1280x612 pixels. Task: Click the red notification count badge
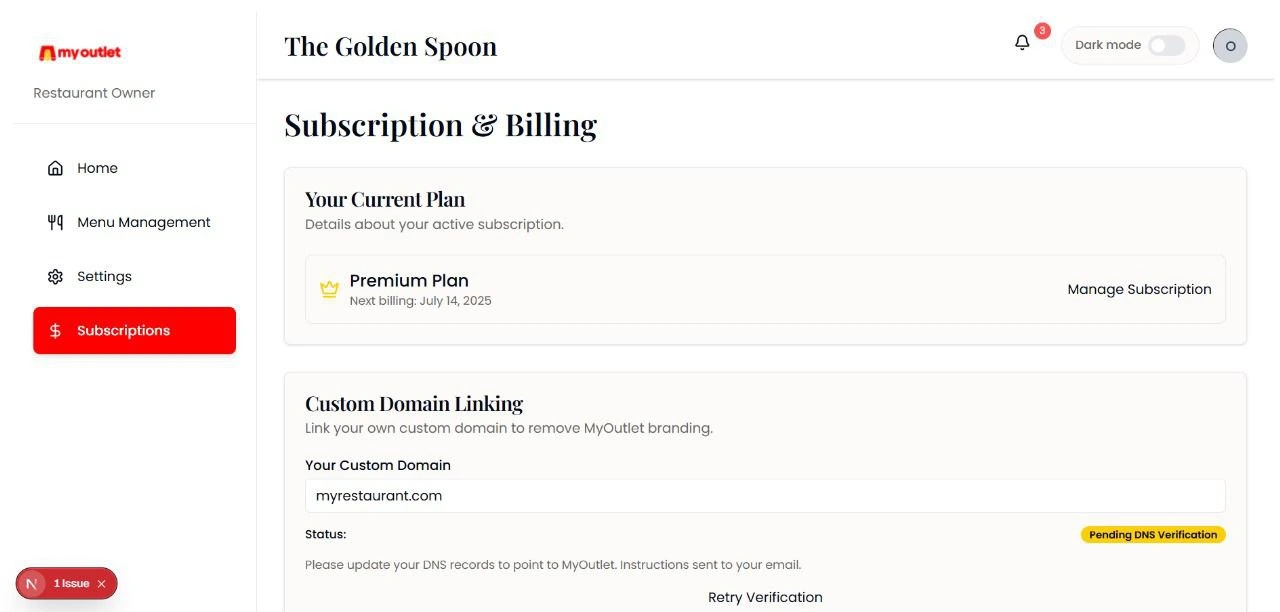point(1042,31)
